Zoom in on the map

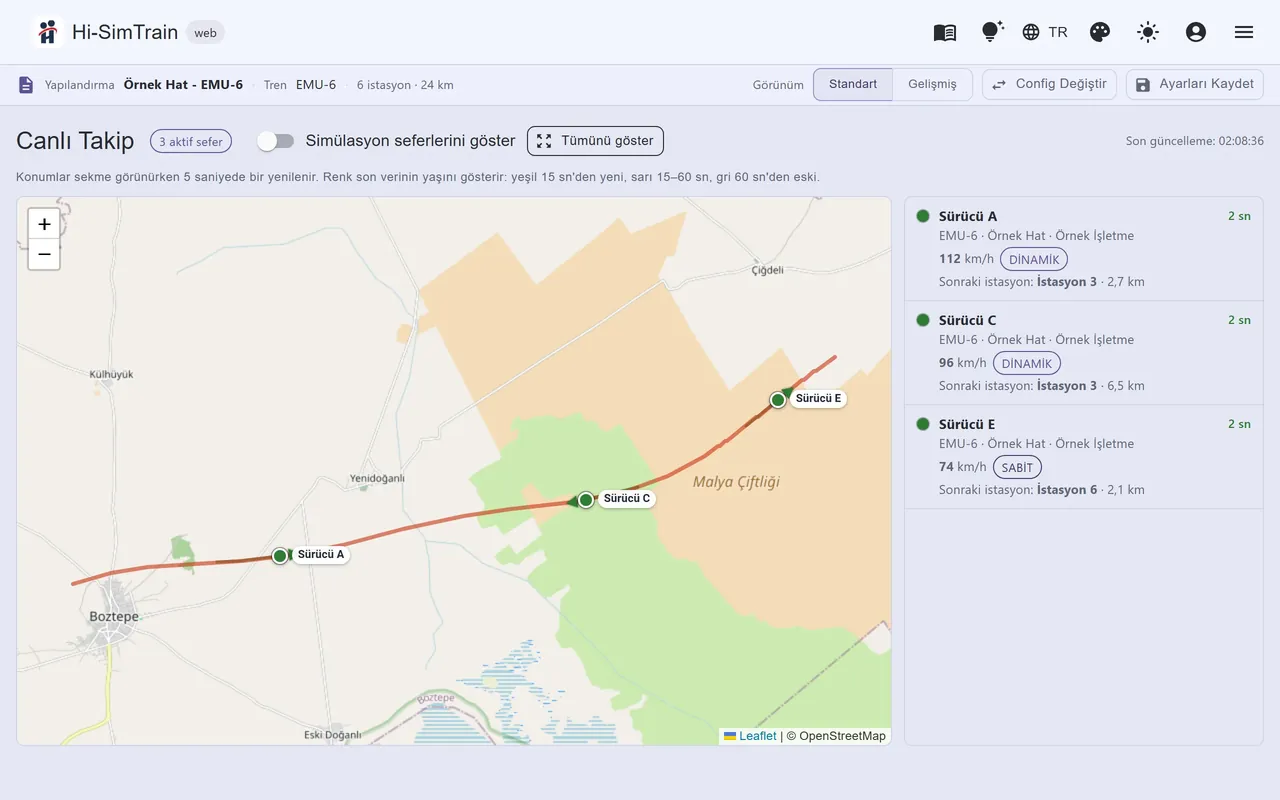coord(44,224)
